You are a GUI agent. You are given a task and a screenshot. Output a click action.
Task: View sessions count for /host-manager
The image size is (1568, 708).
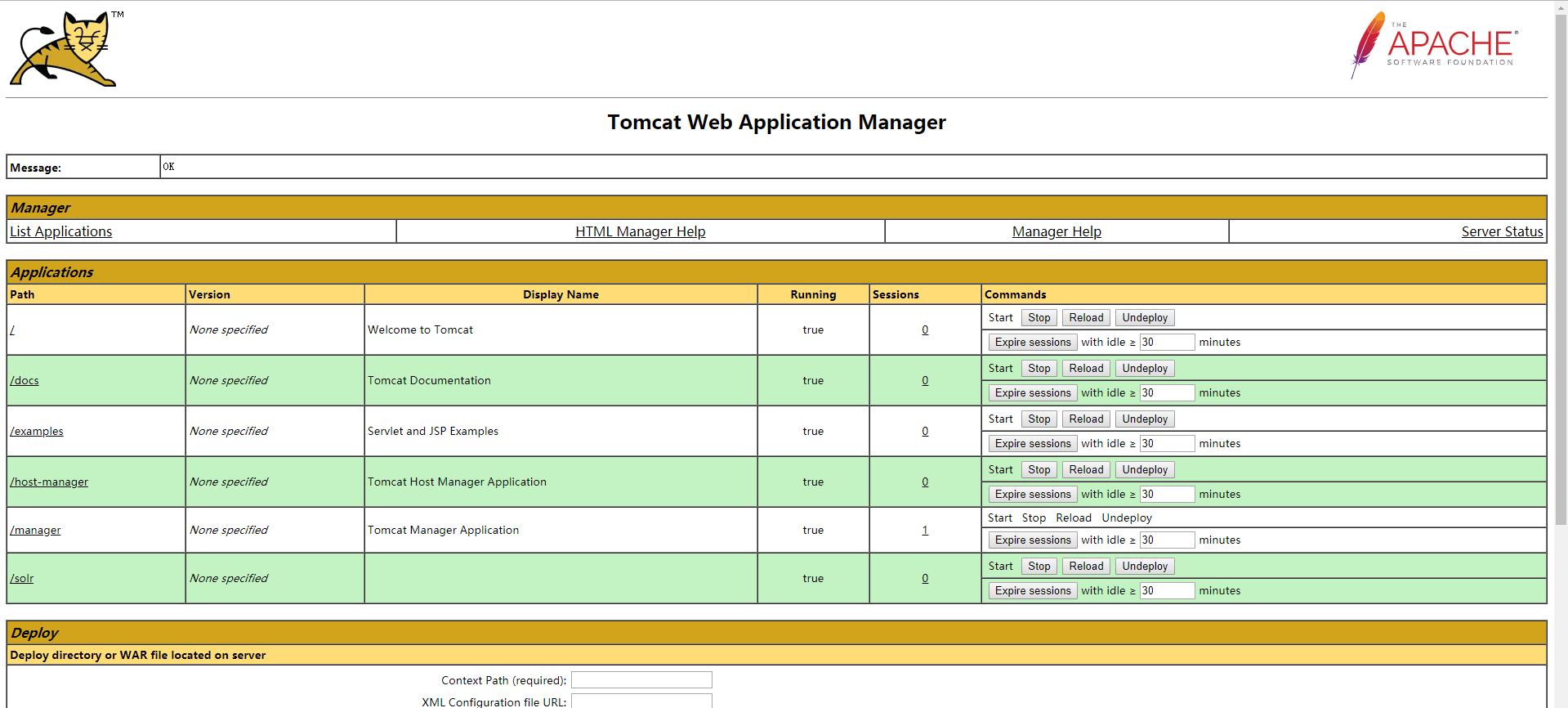pyautogui.click(x=925, y=482)
